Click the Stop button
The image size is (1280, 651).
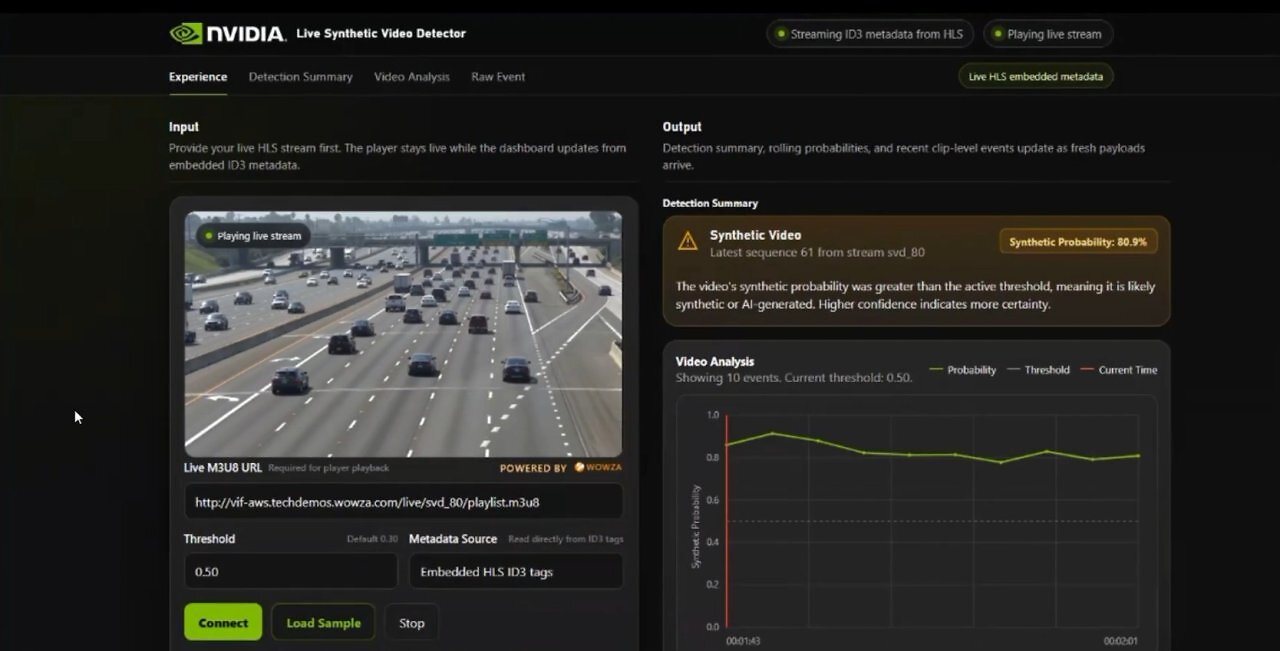point(412,622)
